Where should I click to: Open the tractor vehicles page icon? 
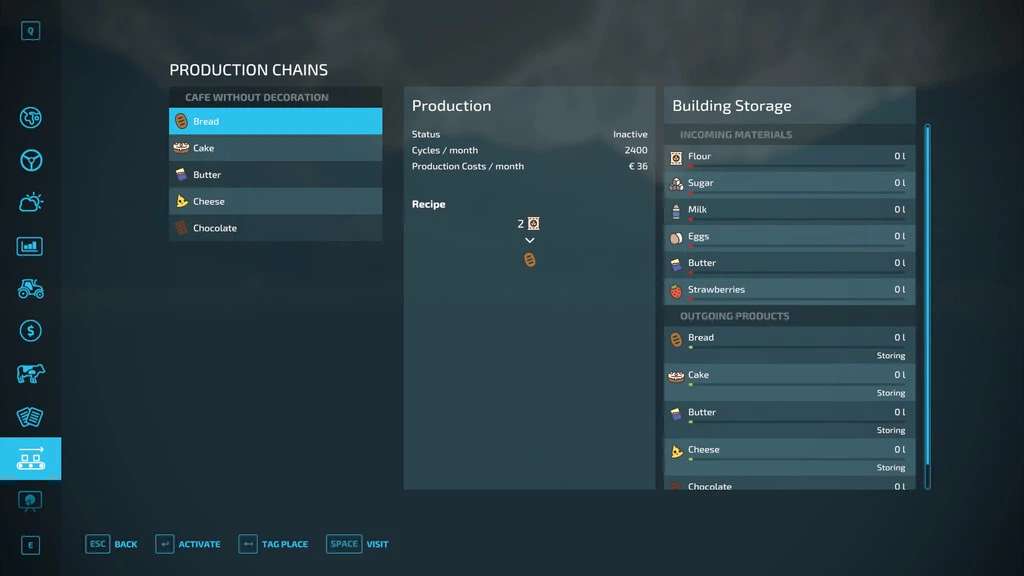(30, 288)
